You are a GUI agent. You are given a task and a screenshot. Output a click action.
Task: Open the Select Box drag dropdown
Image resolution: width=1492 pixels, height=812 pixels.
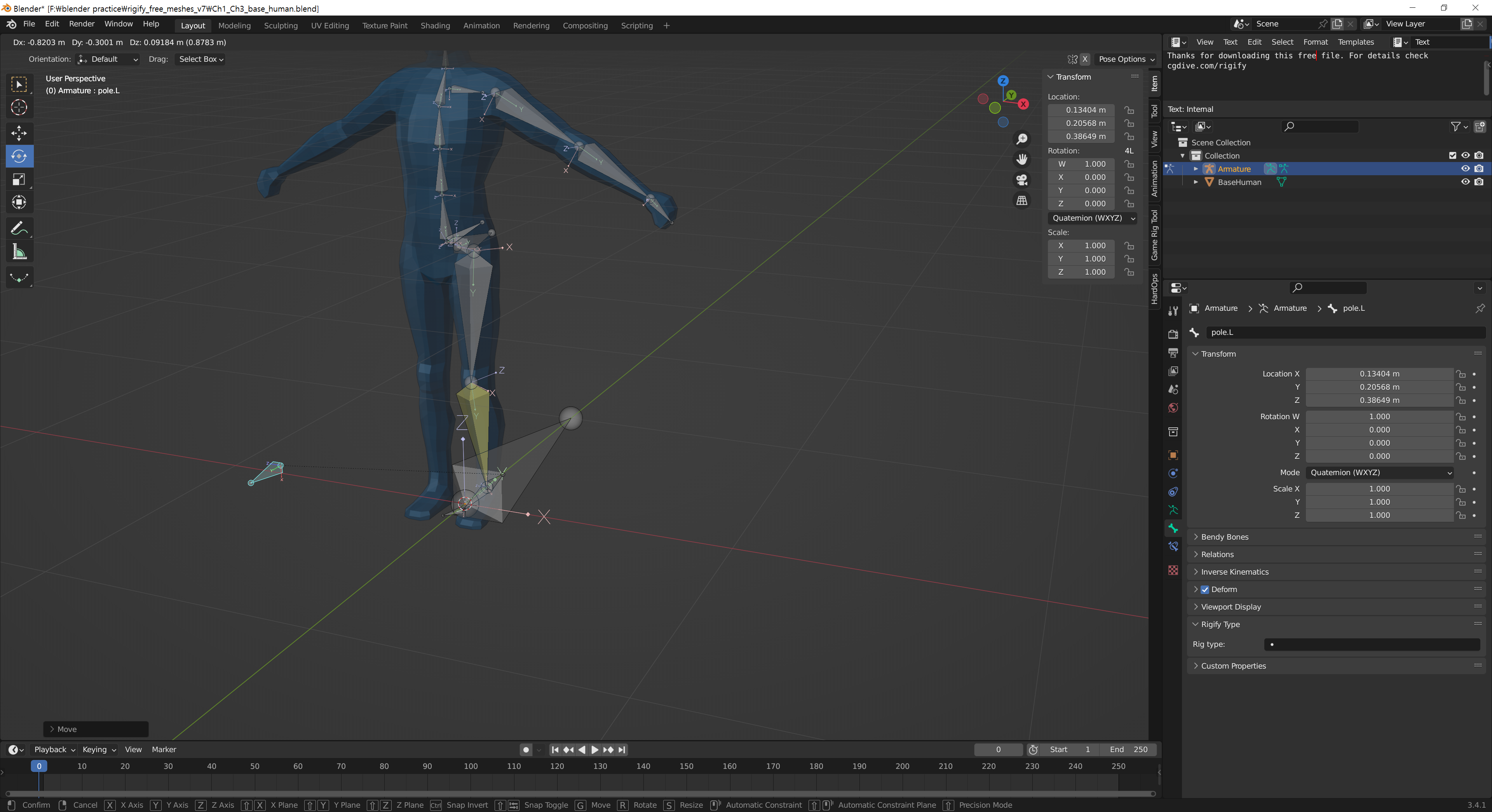[200, 59]
